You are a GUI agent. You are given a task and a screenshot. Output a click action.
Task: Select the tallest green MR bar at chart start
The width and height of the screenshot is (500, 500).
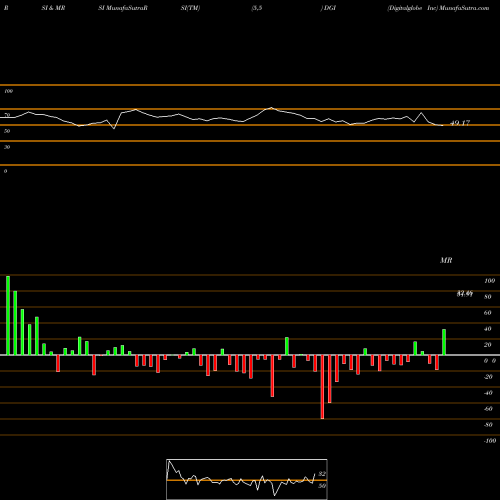pos(8,315)
